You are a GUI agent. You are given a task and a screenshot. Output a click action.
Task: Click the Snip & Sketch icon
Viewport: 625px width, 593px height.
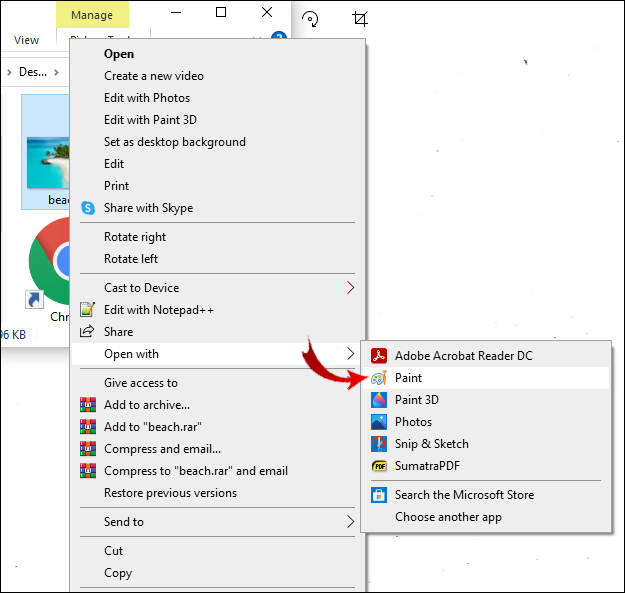pos(379,444)
